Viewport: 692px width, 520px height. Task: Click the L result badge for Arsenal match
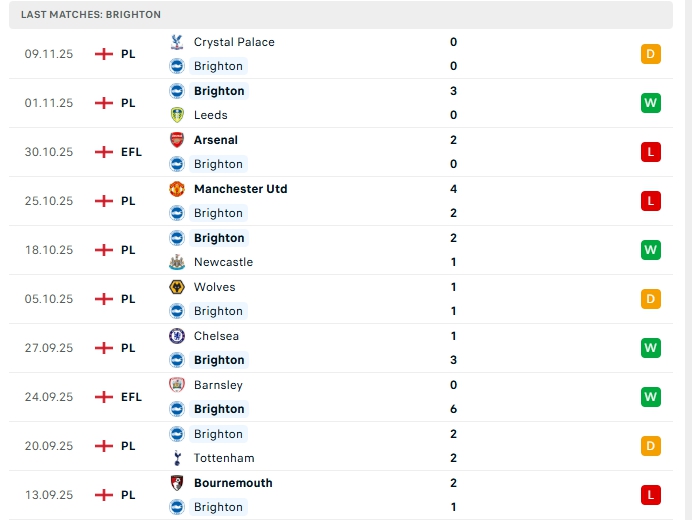[651, 152]
